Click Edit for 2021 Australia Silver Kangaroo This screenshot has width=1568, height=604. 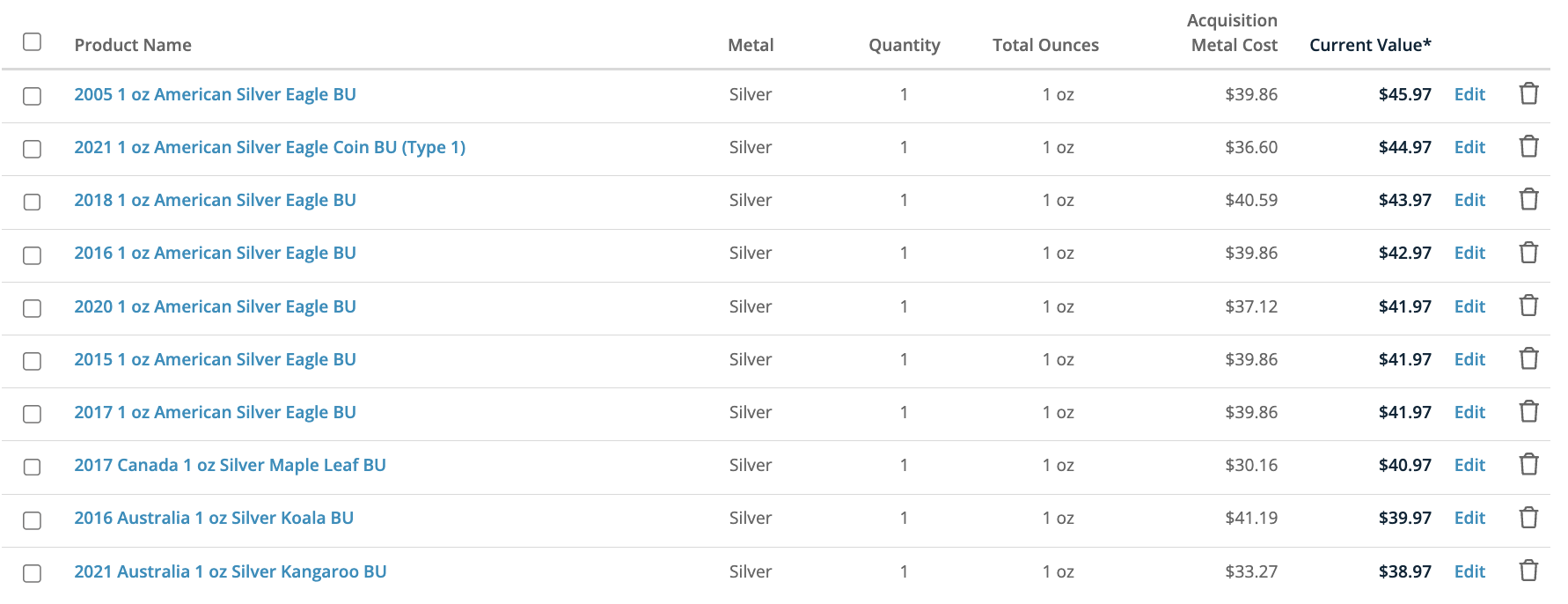pos(1469,571)
